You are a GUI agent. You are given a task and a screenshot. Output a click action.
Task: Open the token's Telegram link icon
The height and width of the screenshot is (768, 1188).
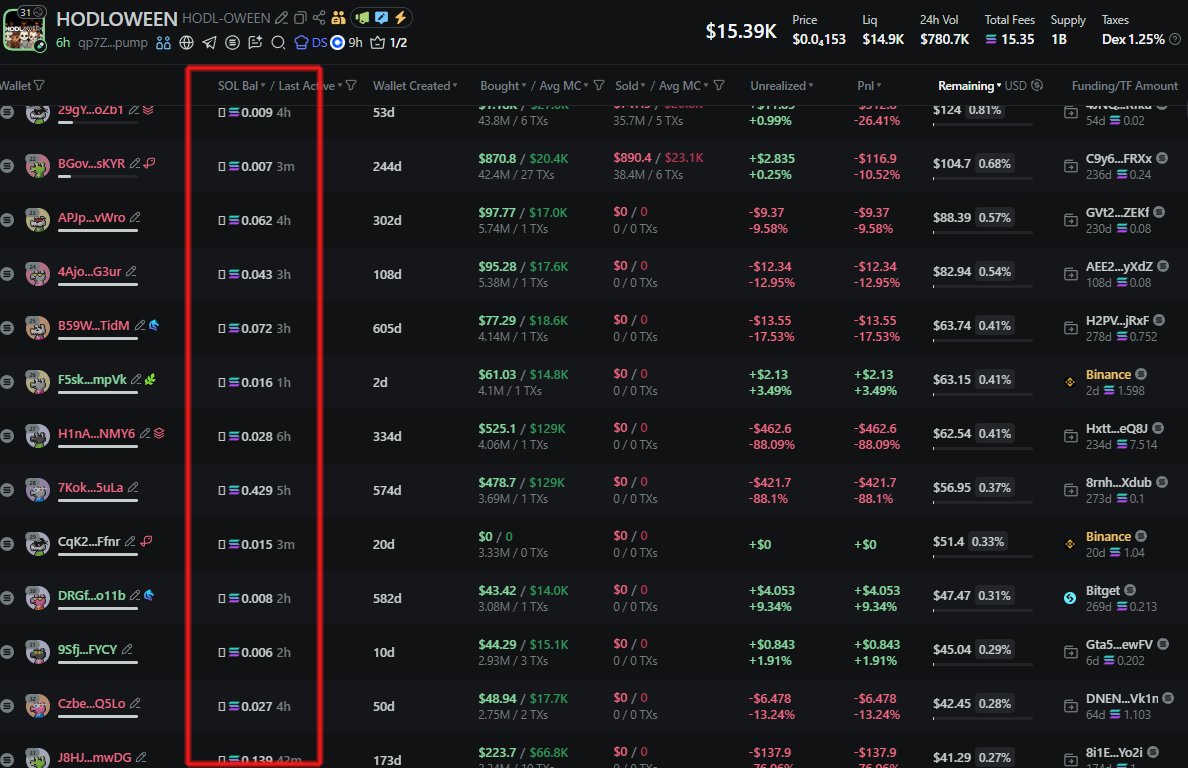[209, 42]
